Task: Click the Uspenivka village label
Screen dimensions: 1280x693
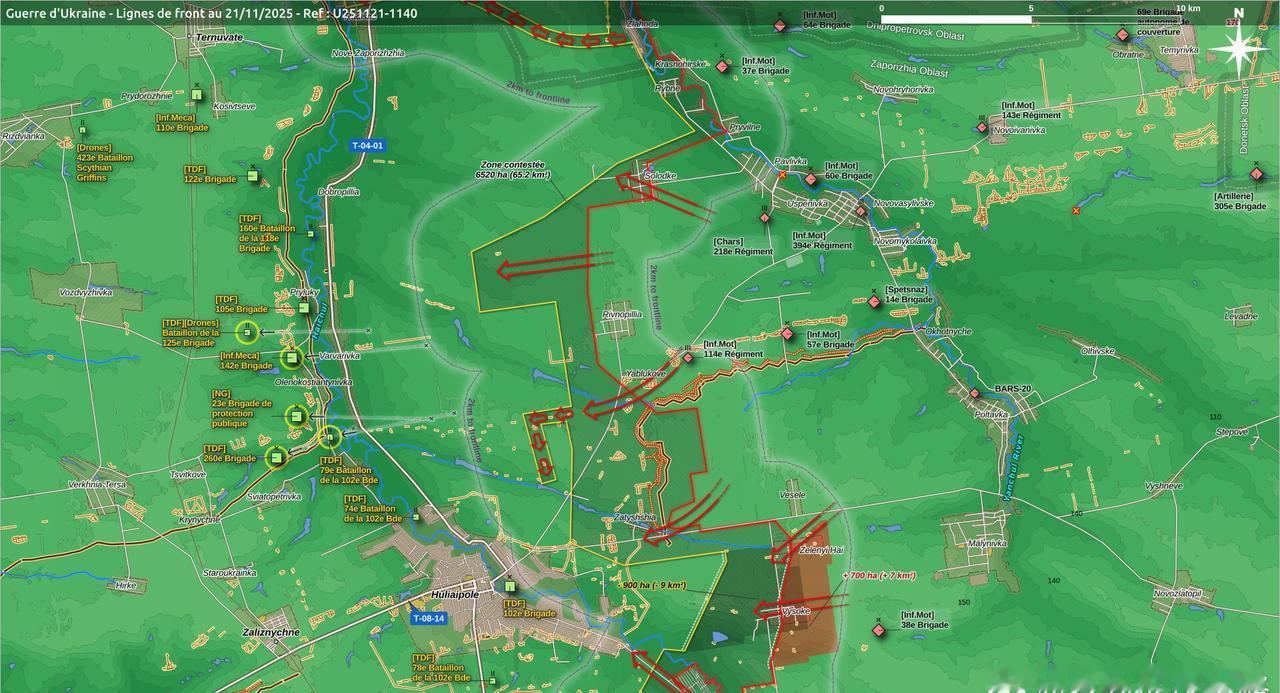Action: coord(808,203)
